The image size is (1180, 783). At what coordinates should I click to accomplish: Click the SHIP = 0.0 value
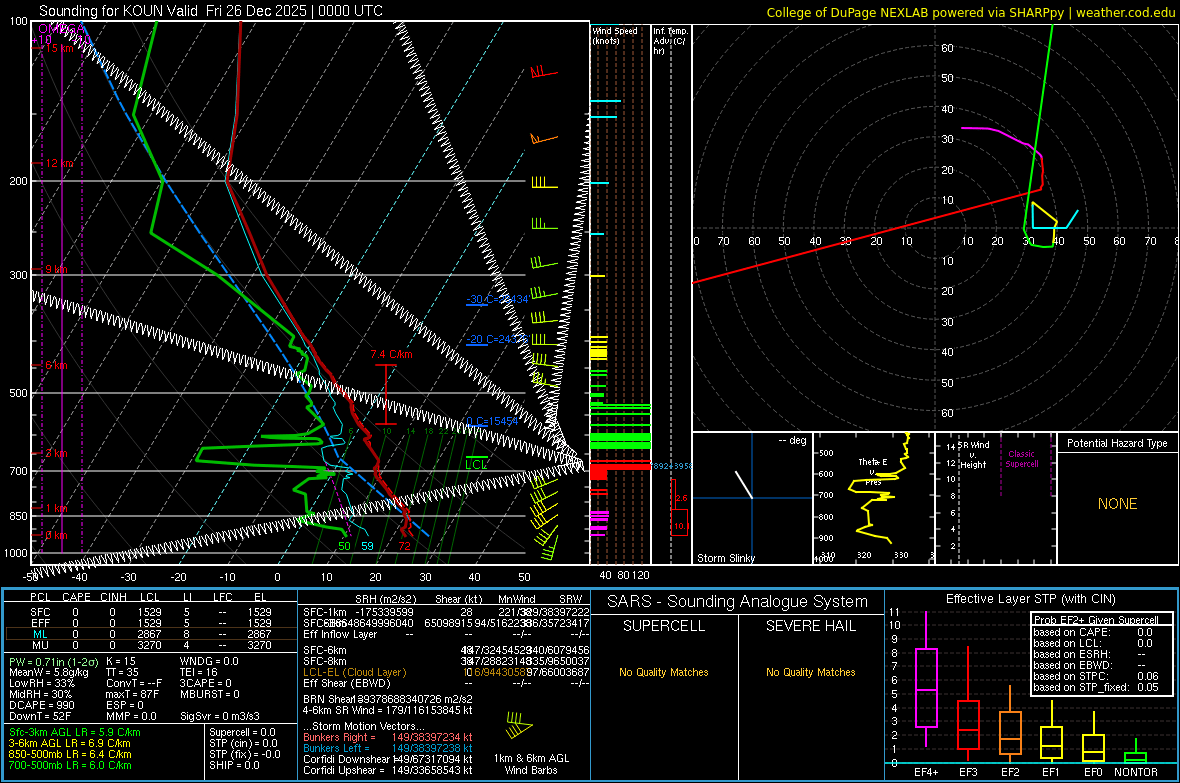[x=234, y=765]
